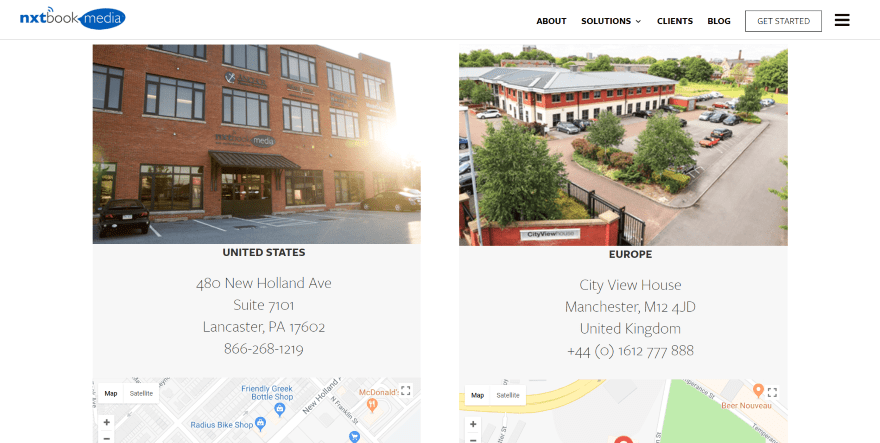Image resolution: width=880 pixels, height=443 pixels.
Task: Go to the Clients page
Action: point(675,21)
